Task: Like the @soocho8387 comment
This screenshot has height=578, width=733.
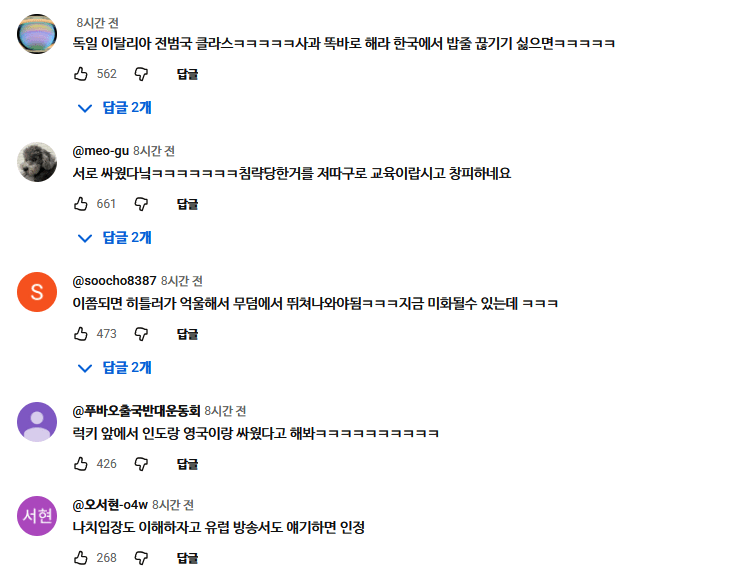Action: point(81,334)
